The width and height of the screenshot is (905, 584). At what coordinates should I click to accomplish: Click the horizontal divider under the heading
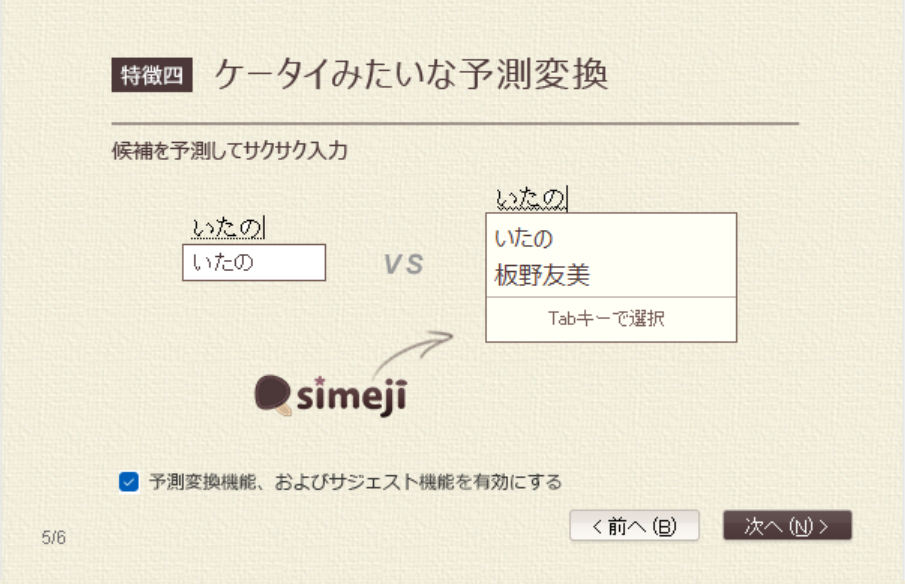tap(455, 124)
